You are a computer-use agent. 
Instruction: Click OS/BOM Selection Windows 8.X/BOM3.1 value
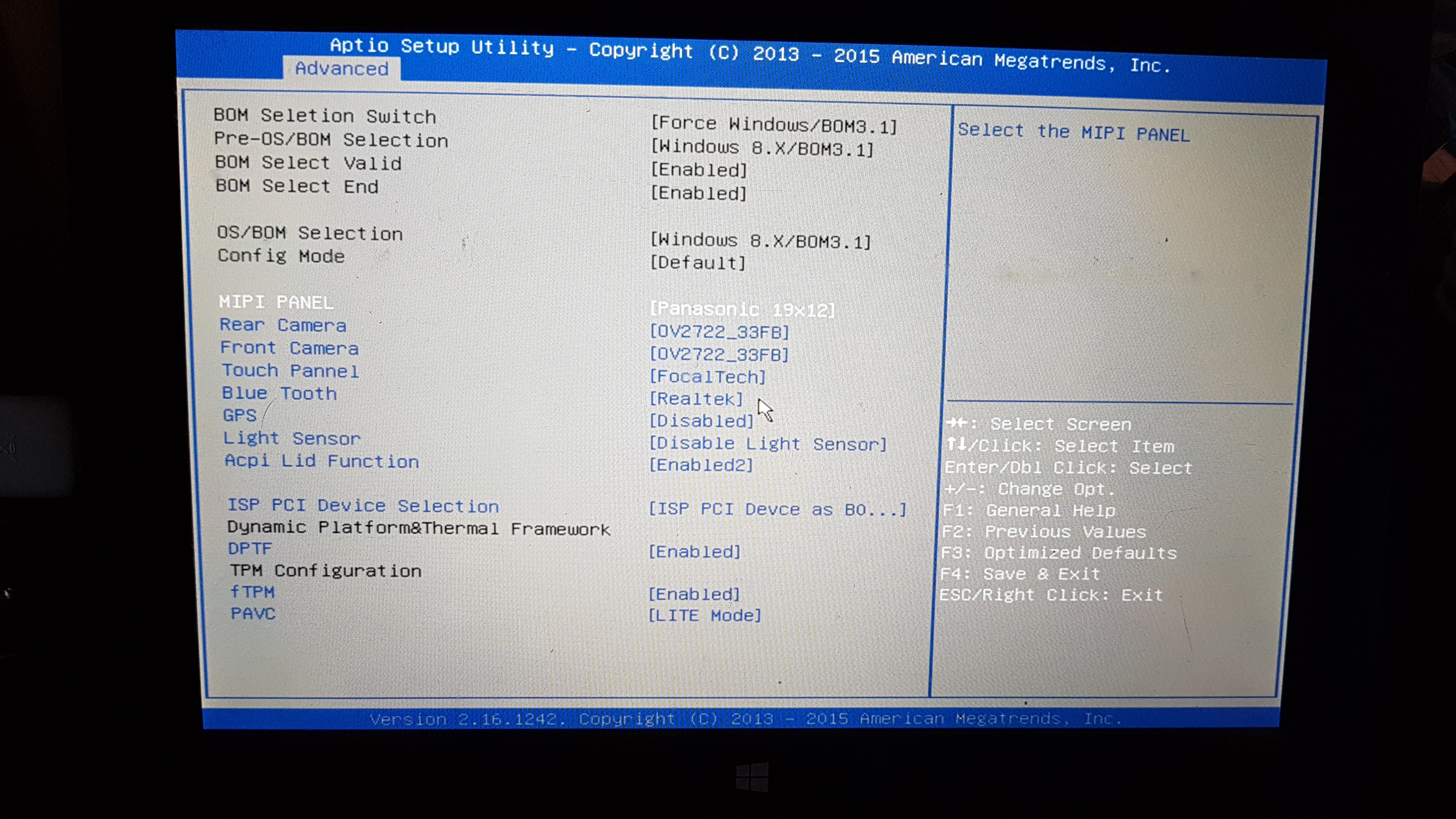coord(761,241)
